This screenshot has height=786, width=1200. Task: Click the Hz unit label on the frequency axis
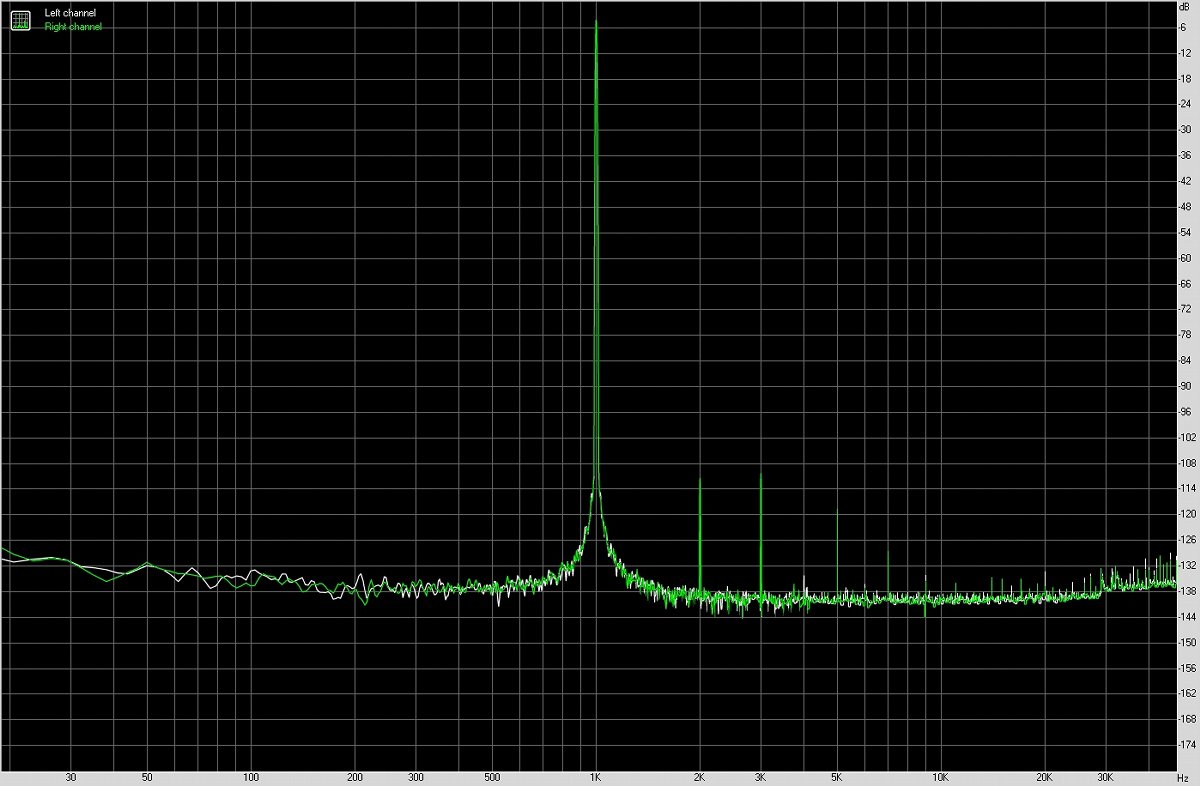(x=1183, y=777)
